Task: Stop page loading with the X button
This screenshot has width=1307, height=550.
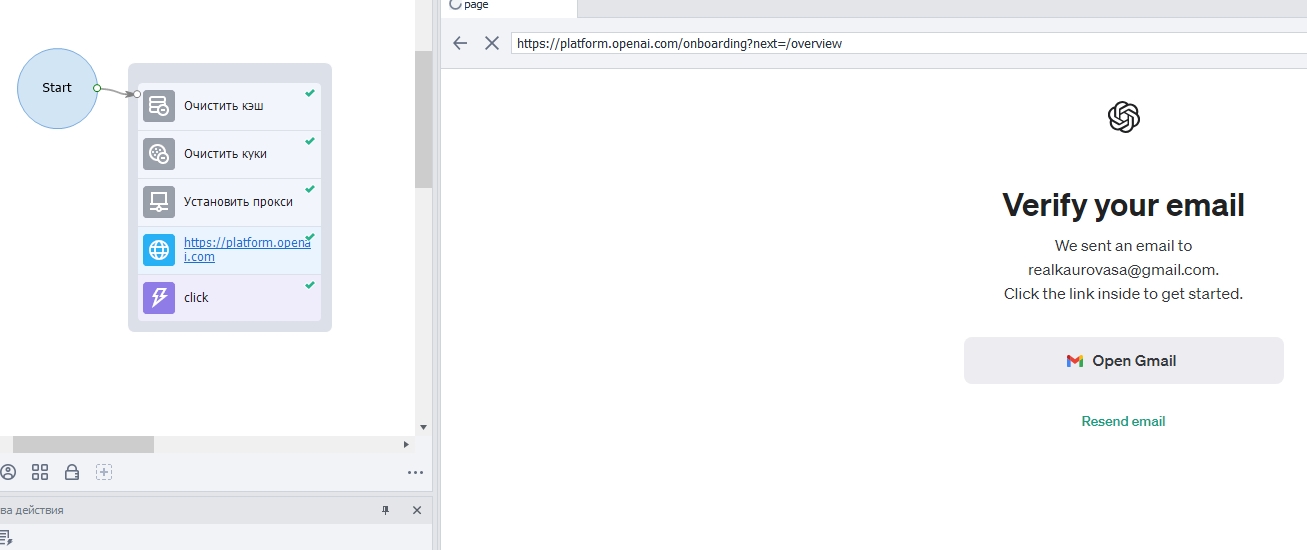Action: point(491,43)
